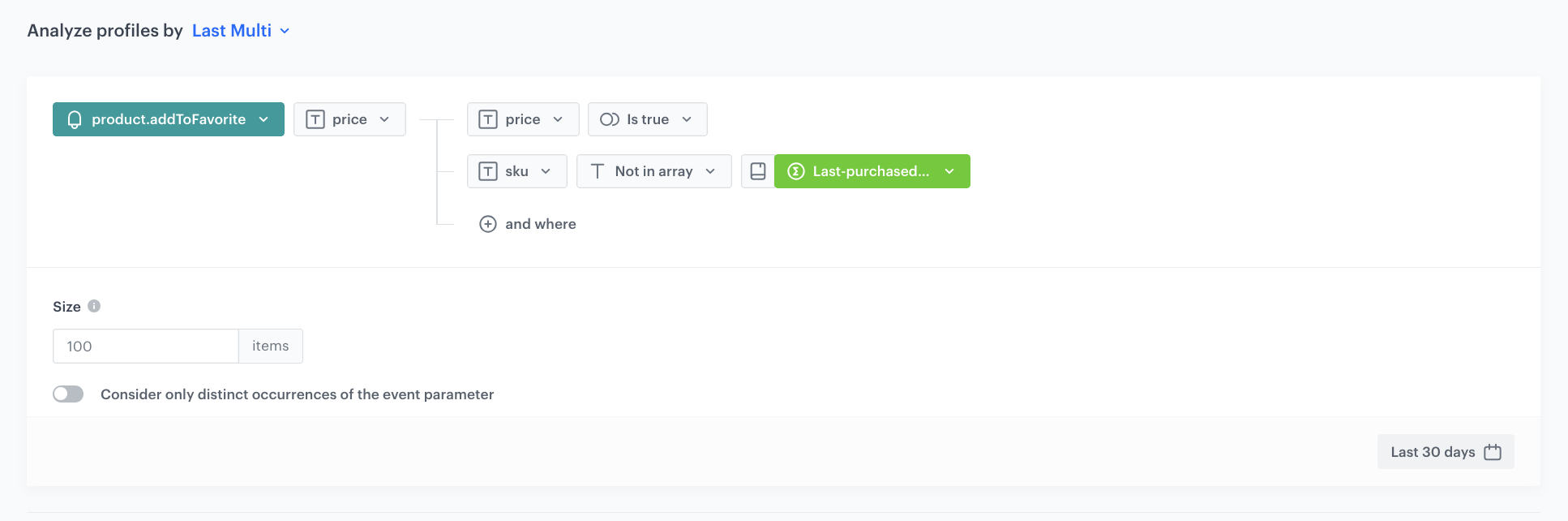Click the book icon before Last-purchased
Viewport: 1568px width, 521px height.
tap(758, 171)
